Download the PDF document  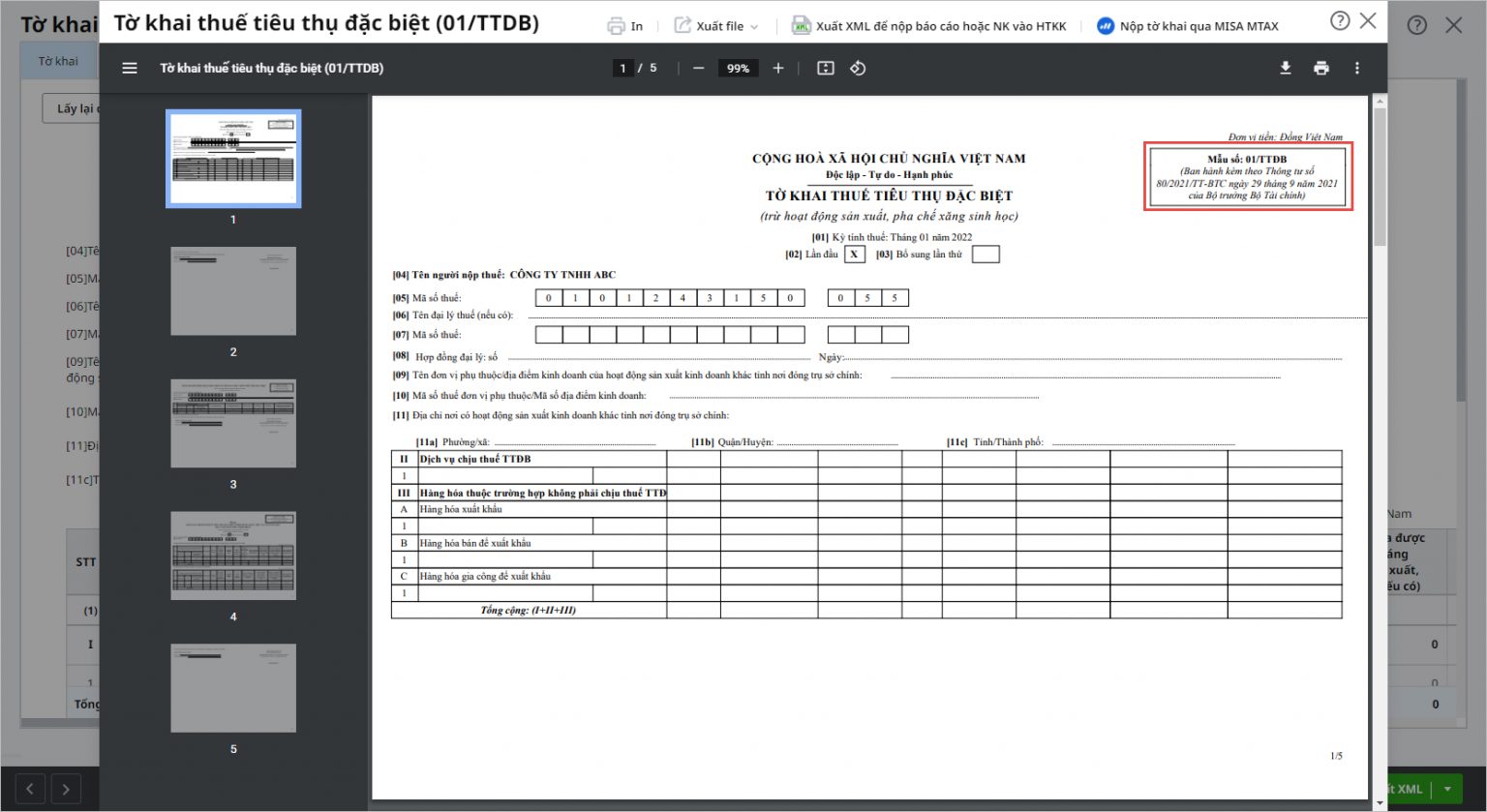point(1286,68)
